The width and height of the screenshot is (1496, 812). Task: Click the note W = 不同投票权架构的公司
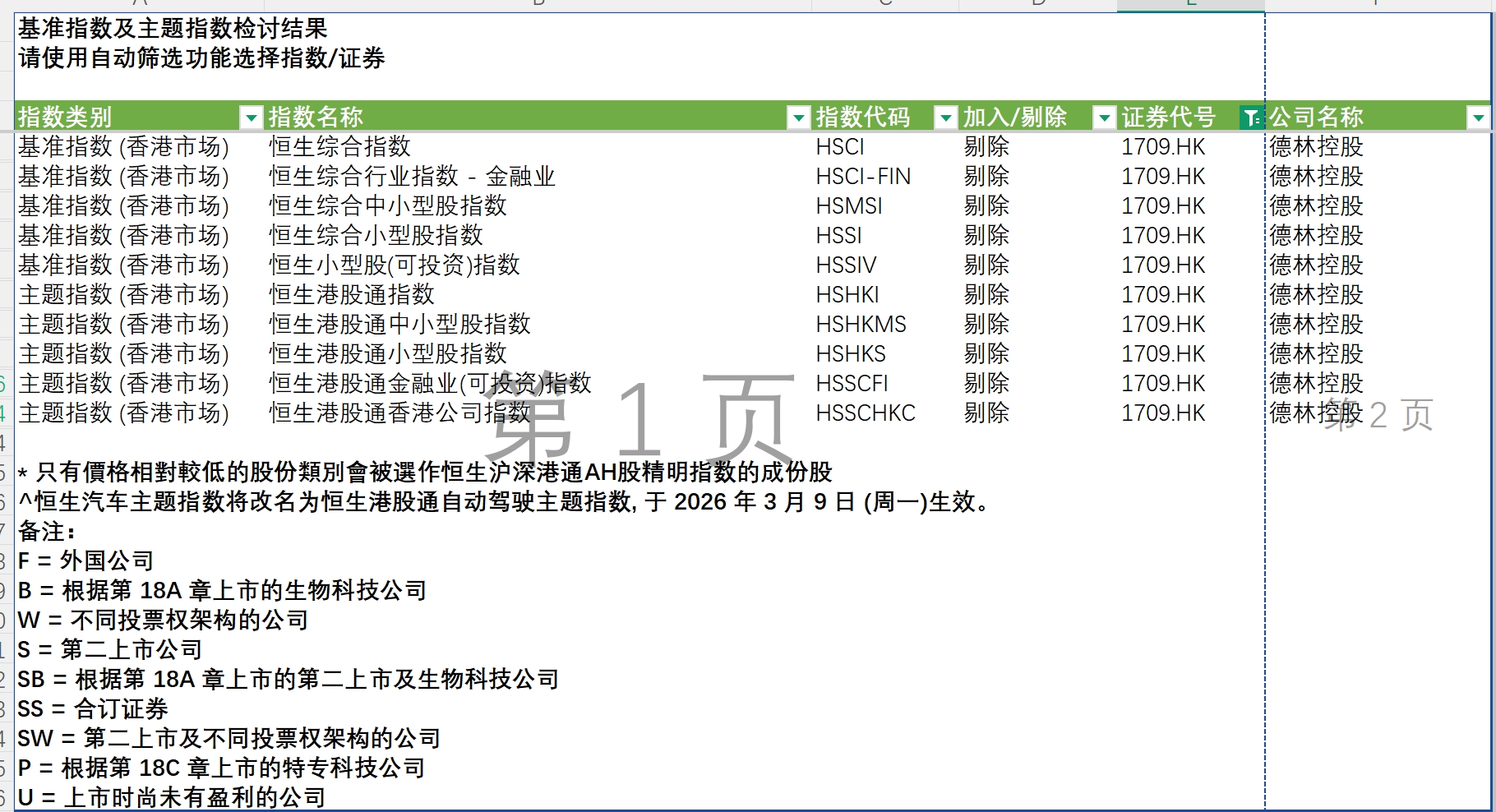pyautogui.click(x=163, y=621)
